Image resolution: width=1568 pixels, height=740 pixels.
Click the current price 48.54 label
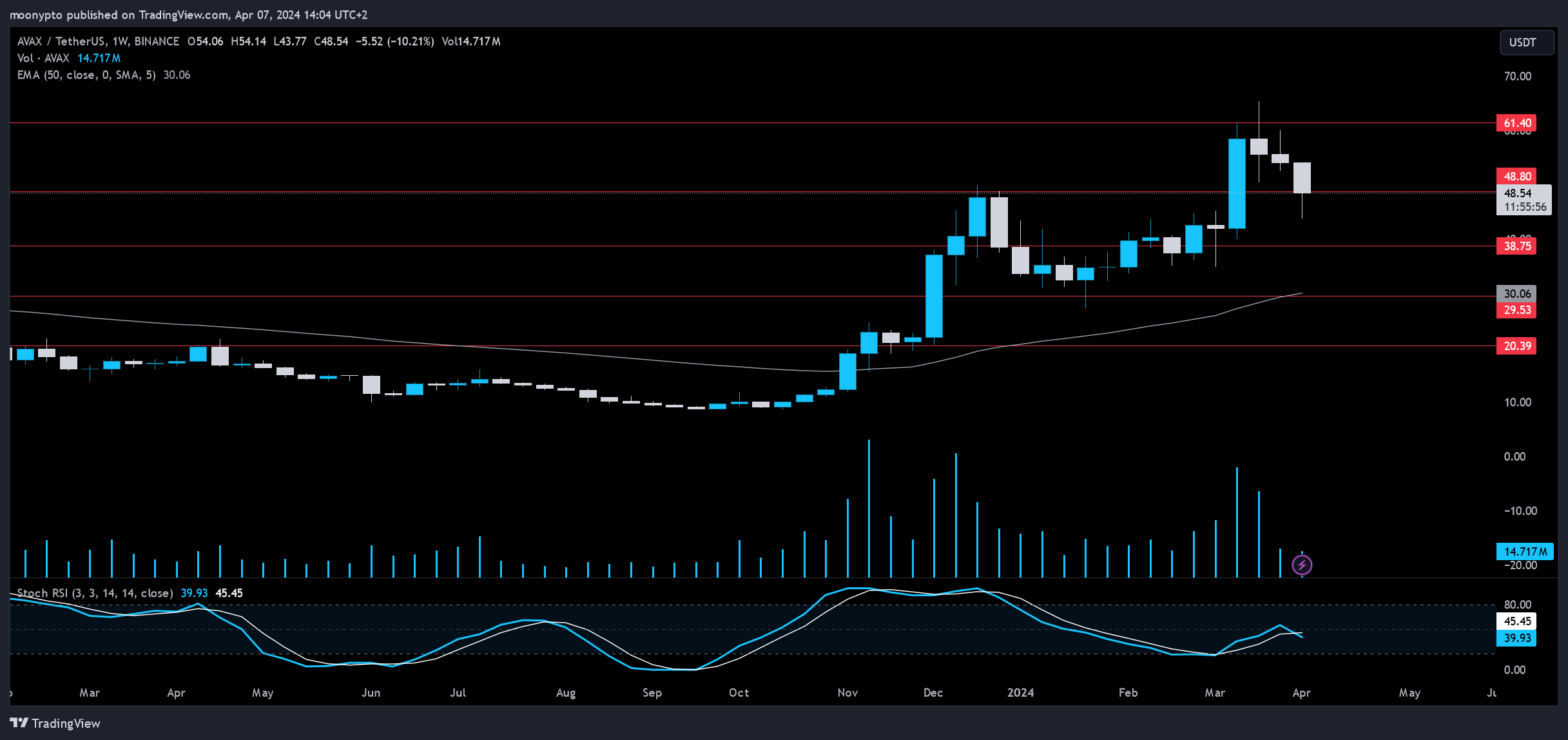point(1518,193)
